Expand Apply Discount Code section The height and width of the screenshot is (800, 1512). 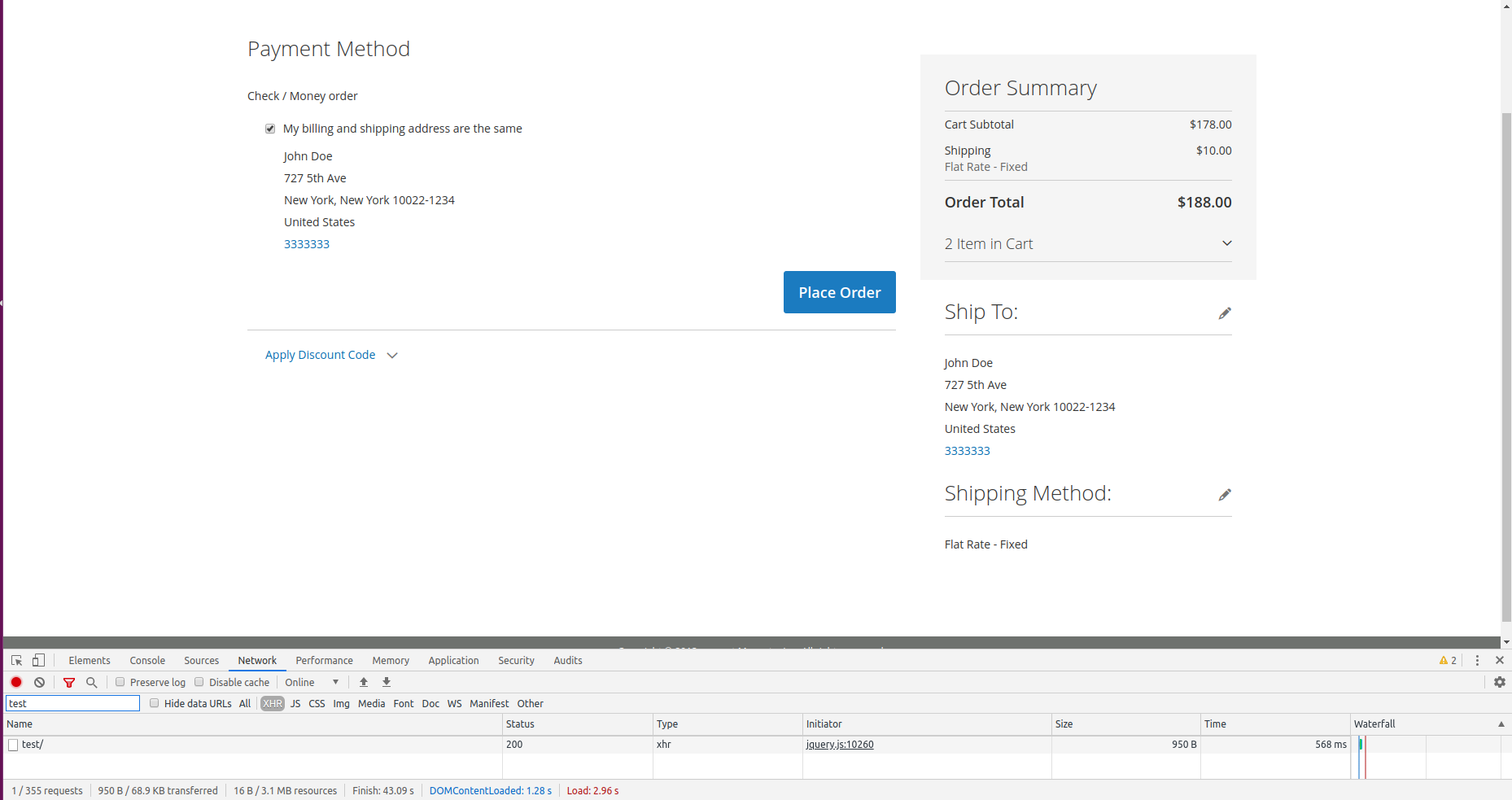(x=331, y=355)
